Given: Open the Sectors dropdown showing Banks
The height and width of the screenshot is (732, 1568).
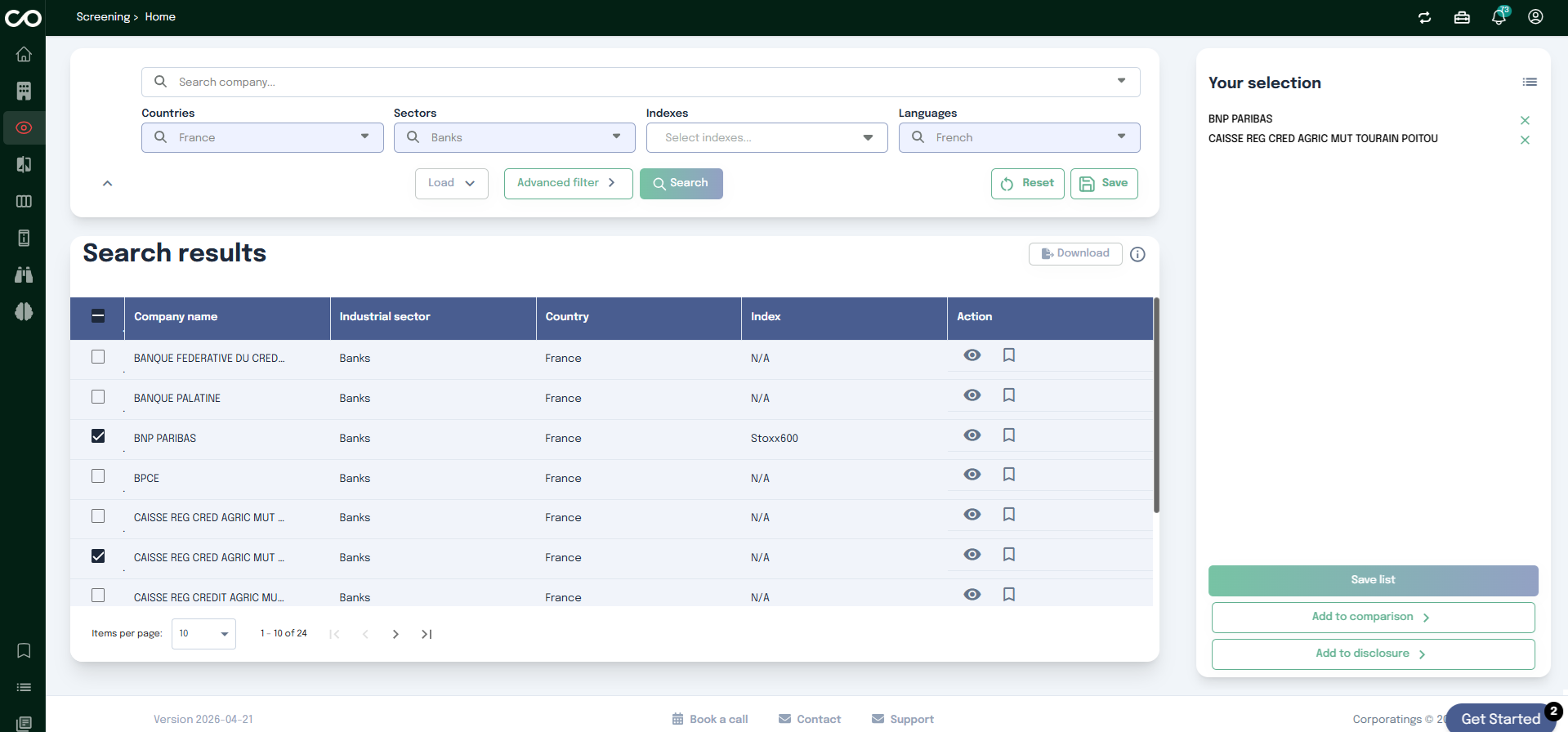Looking at the screenshot, I should 515,137.
